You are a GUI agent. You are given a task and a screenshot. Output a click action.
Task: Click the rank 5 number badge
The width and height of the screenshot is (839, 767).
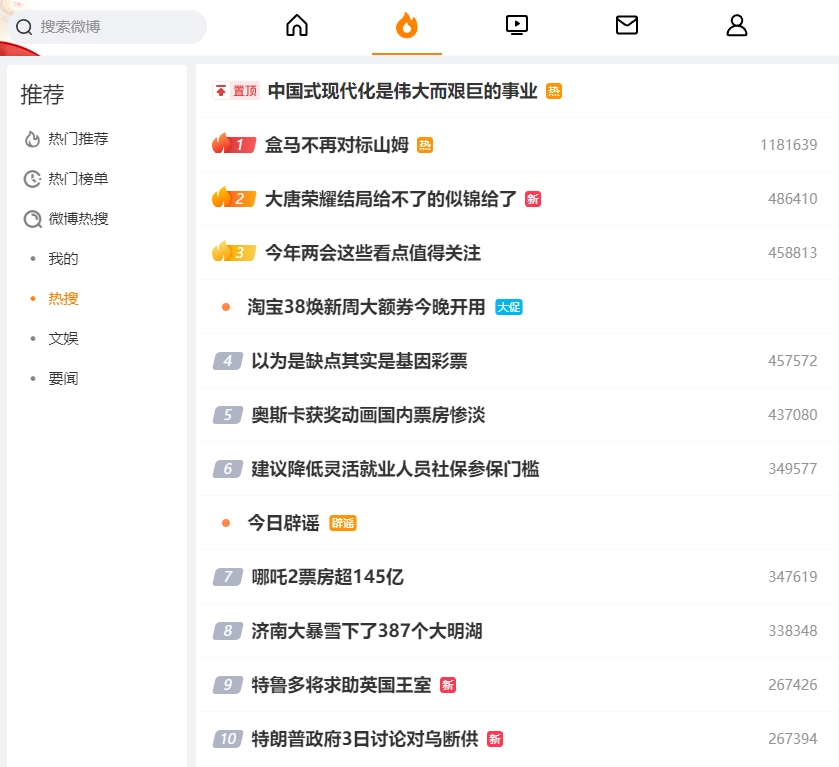(x=228, y=415)
